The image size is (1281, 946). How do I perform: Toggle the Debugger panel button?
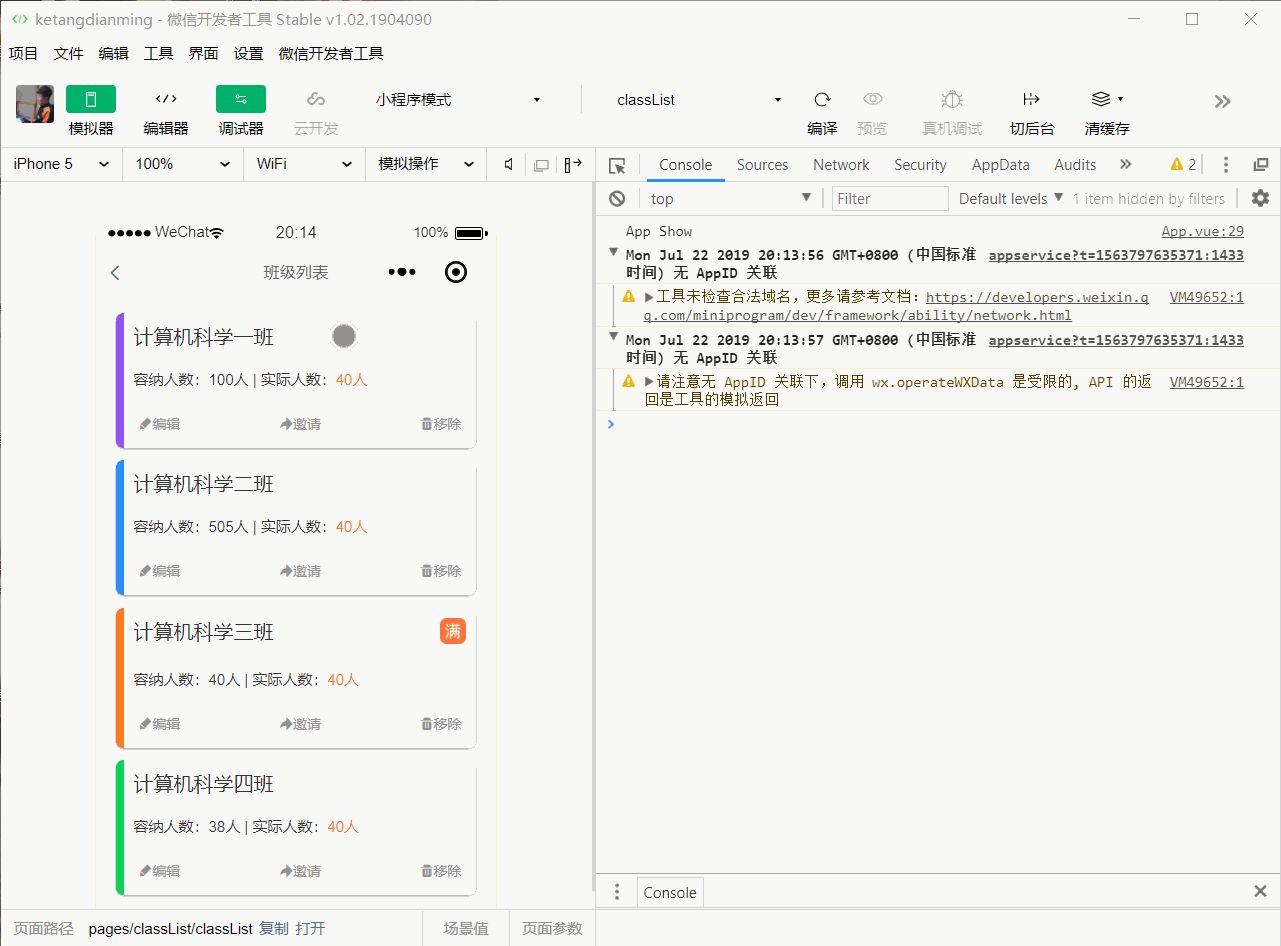pyautogui.click(x=241, y=99)
